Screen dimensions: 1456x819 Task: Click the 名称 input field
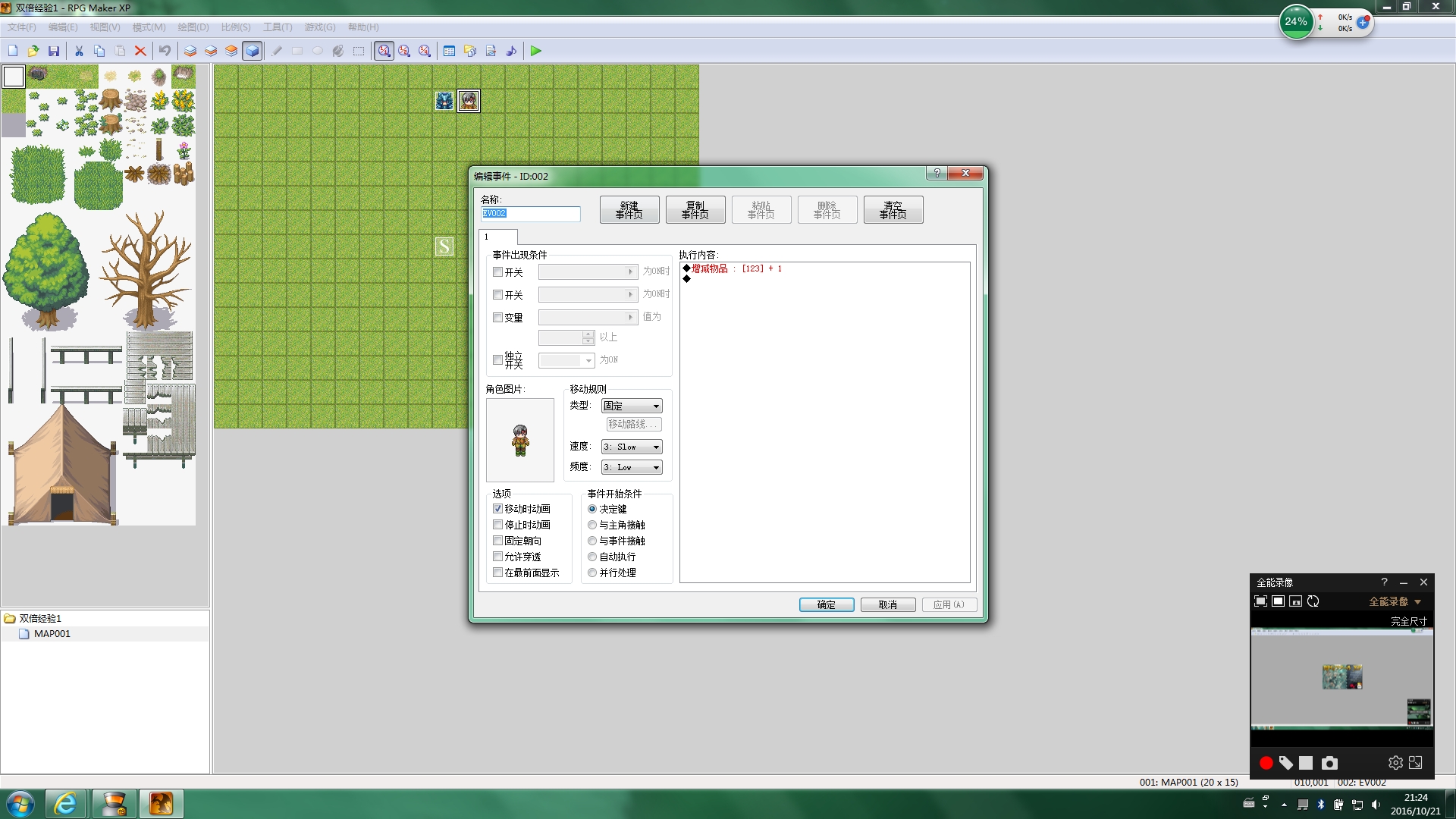[531, 214]
